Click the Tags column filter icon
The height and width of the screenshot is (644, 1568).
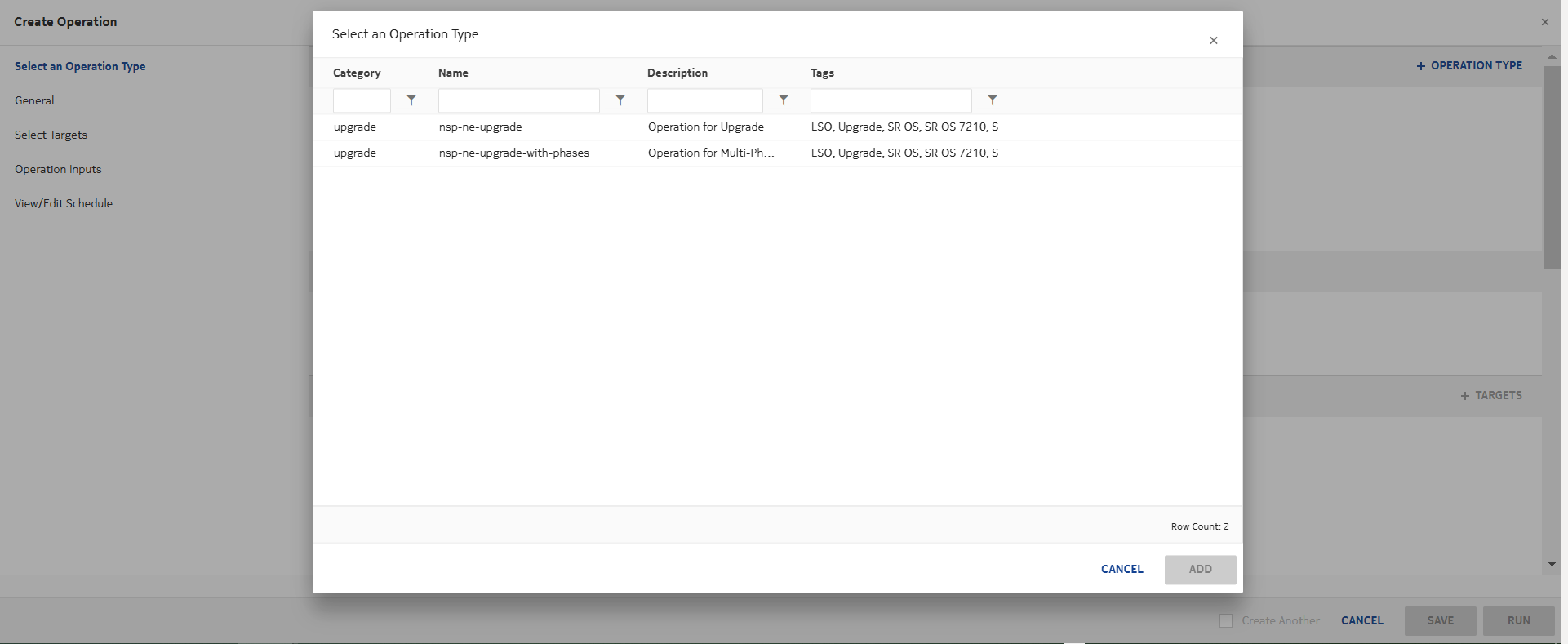(x=993, y=100)
